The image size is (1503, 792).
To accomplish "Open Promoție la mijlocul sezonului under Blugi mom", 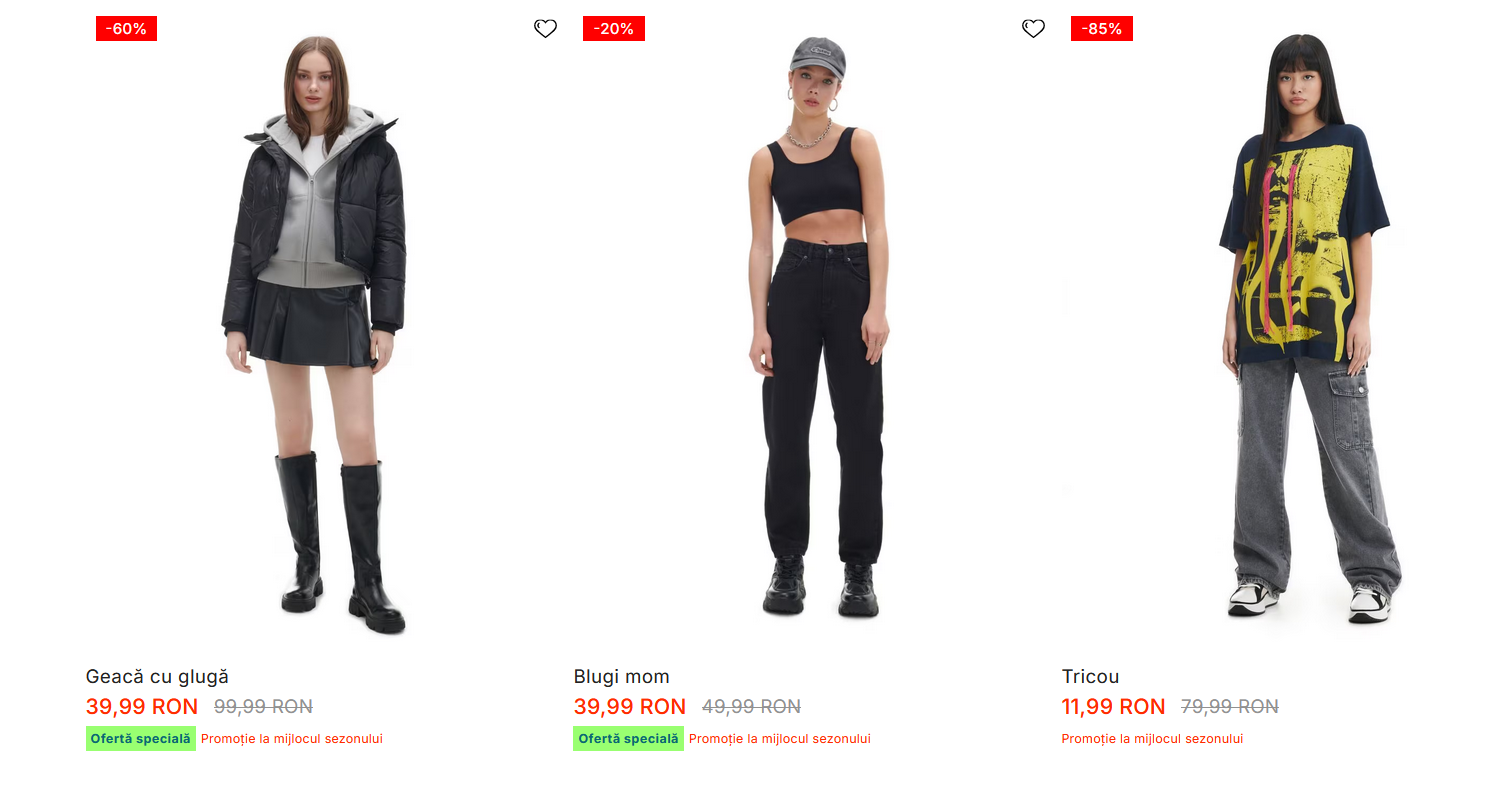I will (780, 739).
